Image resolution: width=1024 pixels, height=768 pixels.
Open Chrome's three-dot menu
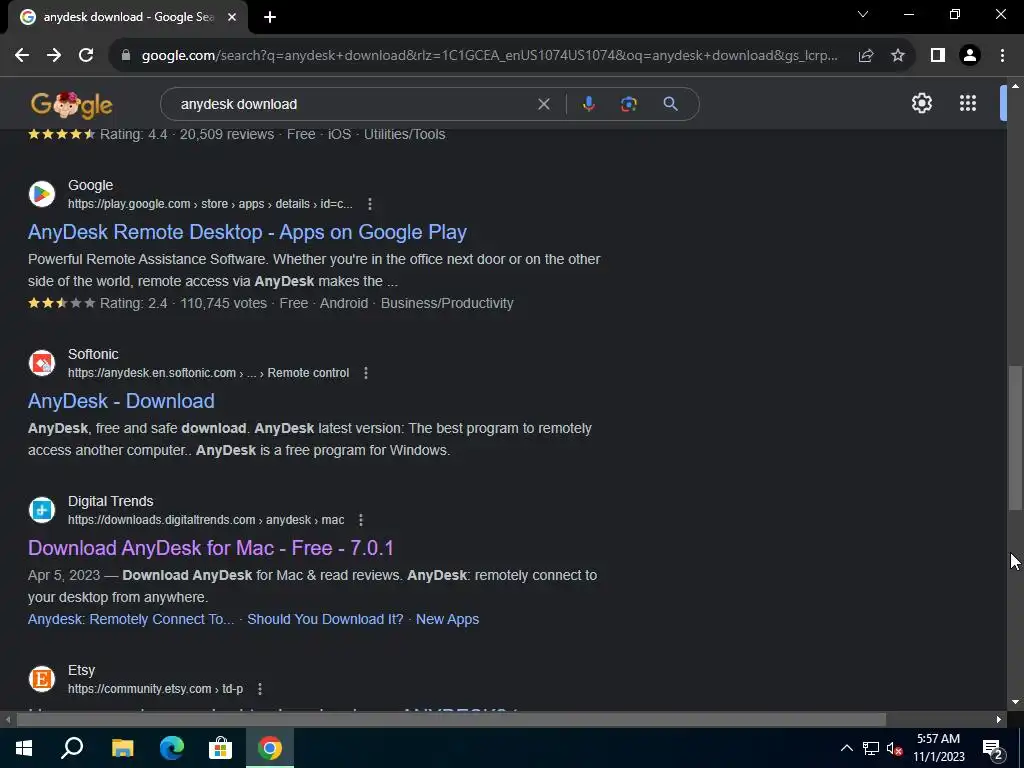(x=1002, y=56)
